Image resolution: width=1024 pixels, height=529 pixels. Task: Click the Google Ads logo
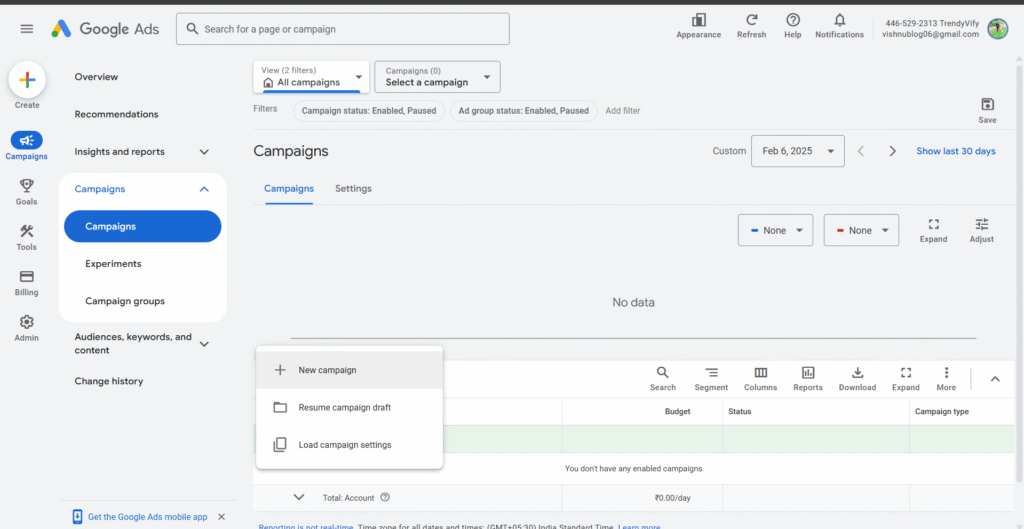[x=105, y=29]
